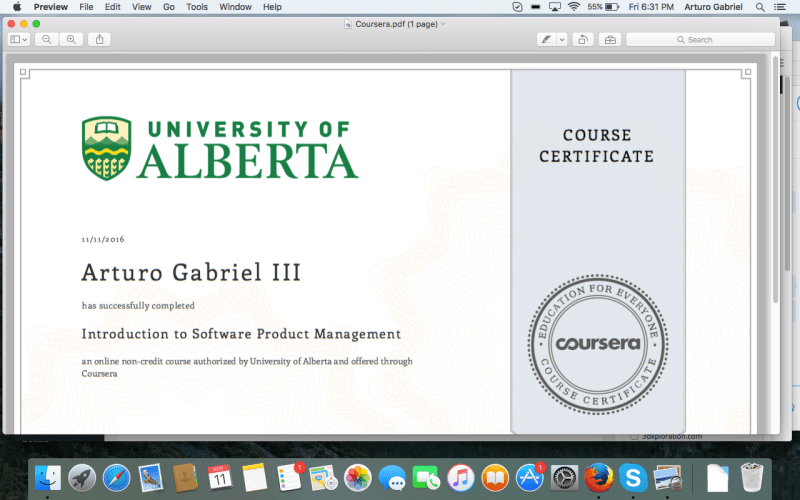Click the Fri 6:31 PM clock
Screen dimensions: 800x500
tap(651, 7)
